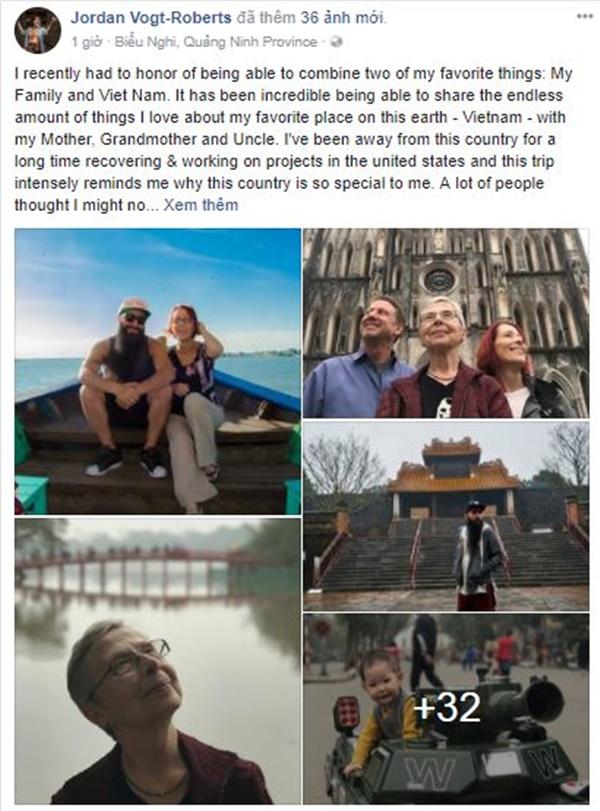Click the post caption text about Viet Nam
Image resolution: width=600 pixels, height=811 pixels.
point(293,139)
